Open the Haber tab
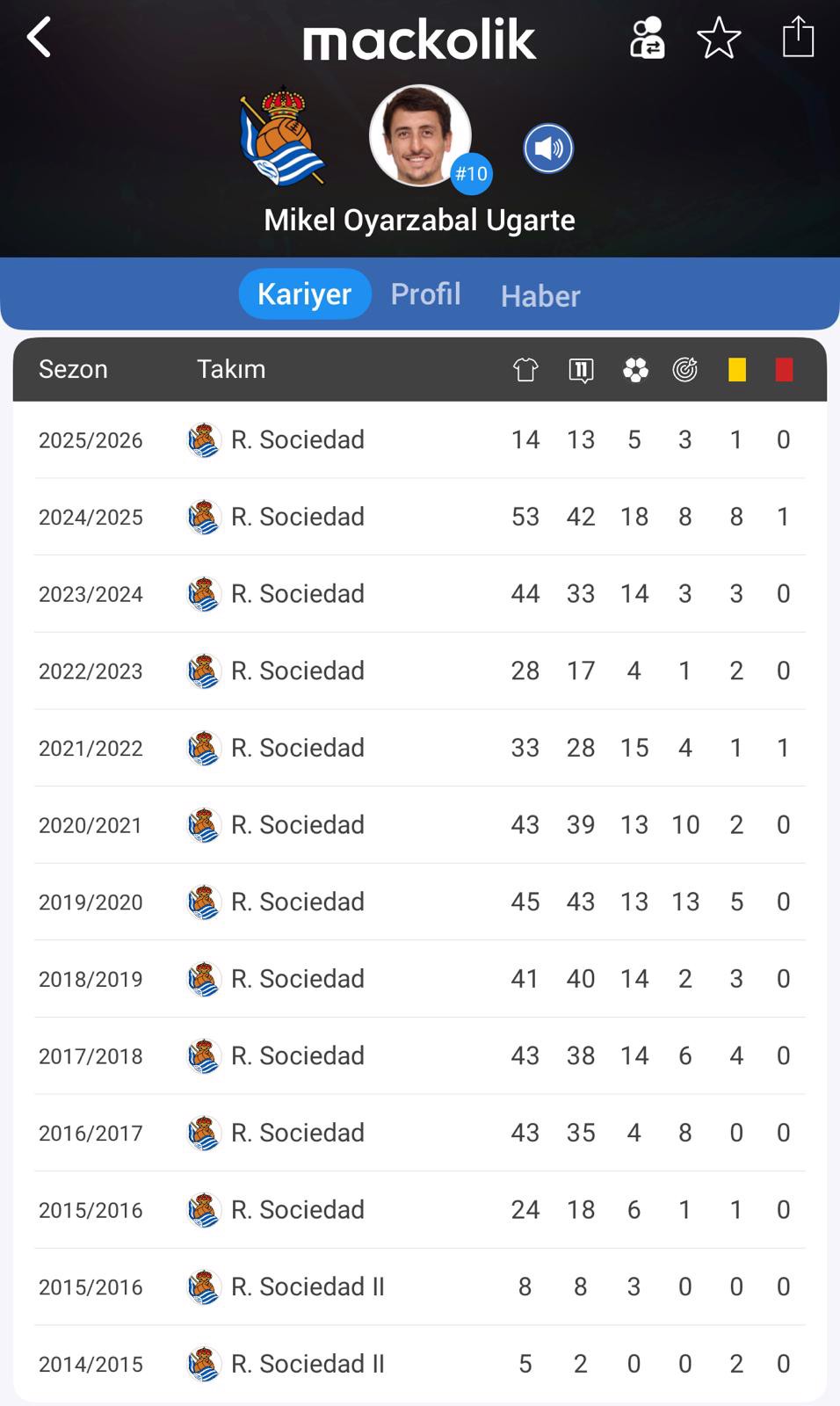The height and width of the screenshot is (1406, 840). (x=540, y=296)
